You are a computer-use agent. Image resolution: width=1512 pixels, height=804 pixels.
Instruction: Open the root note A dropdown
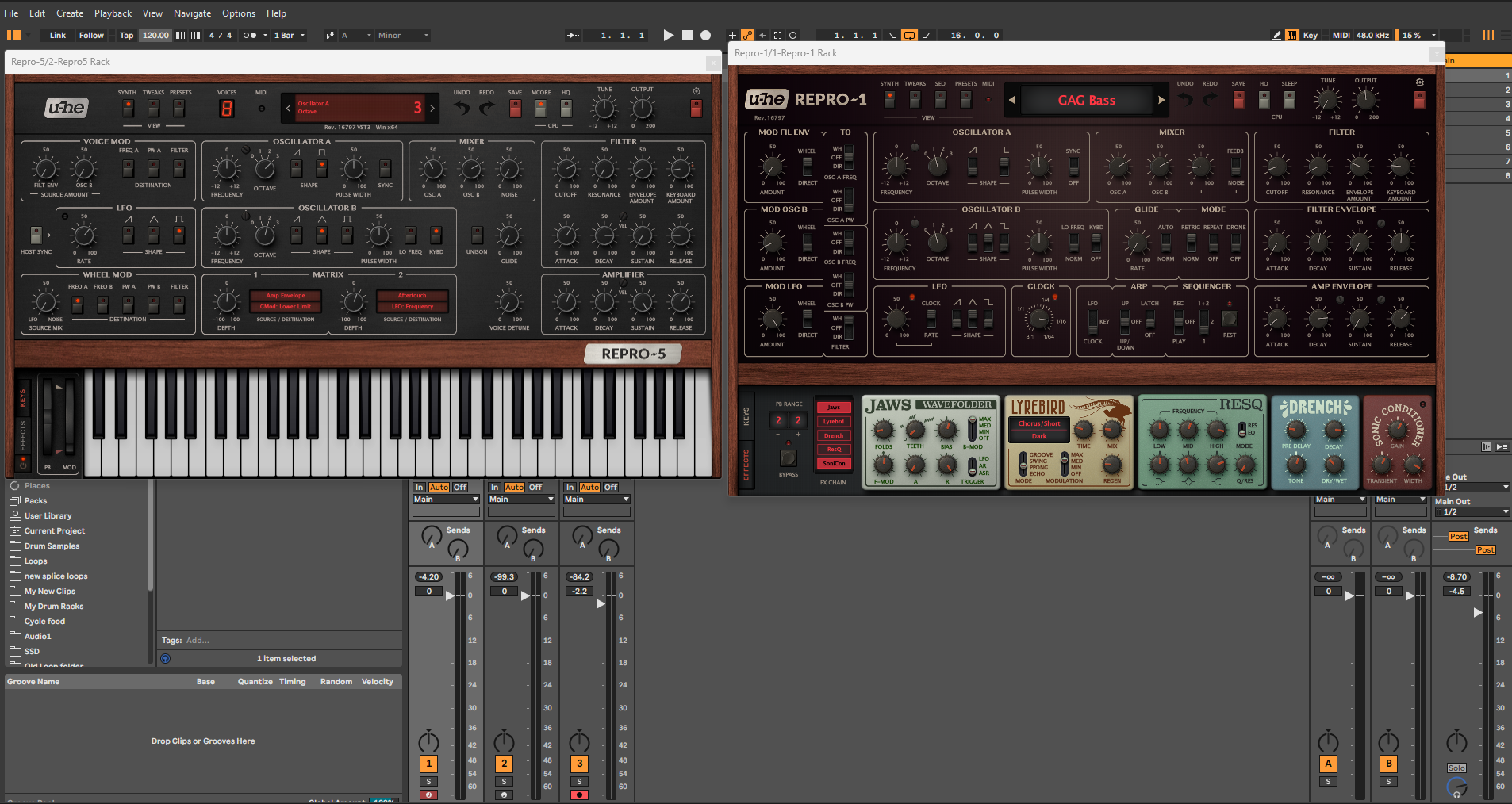(x=355, y=35)
